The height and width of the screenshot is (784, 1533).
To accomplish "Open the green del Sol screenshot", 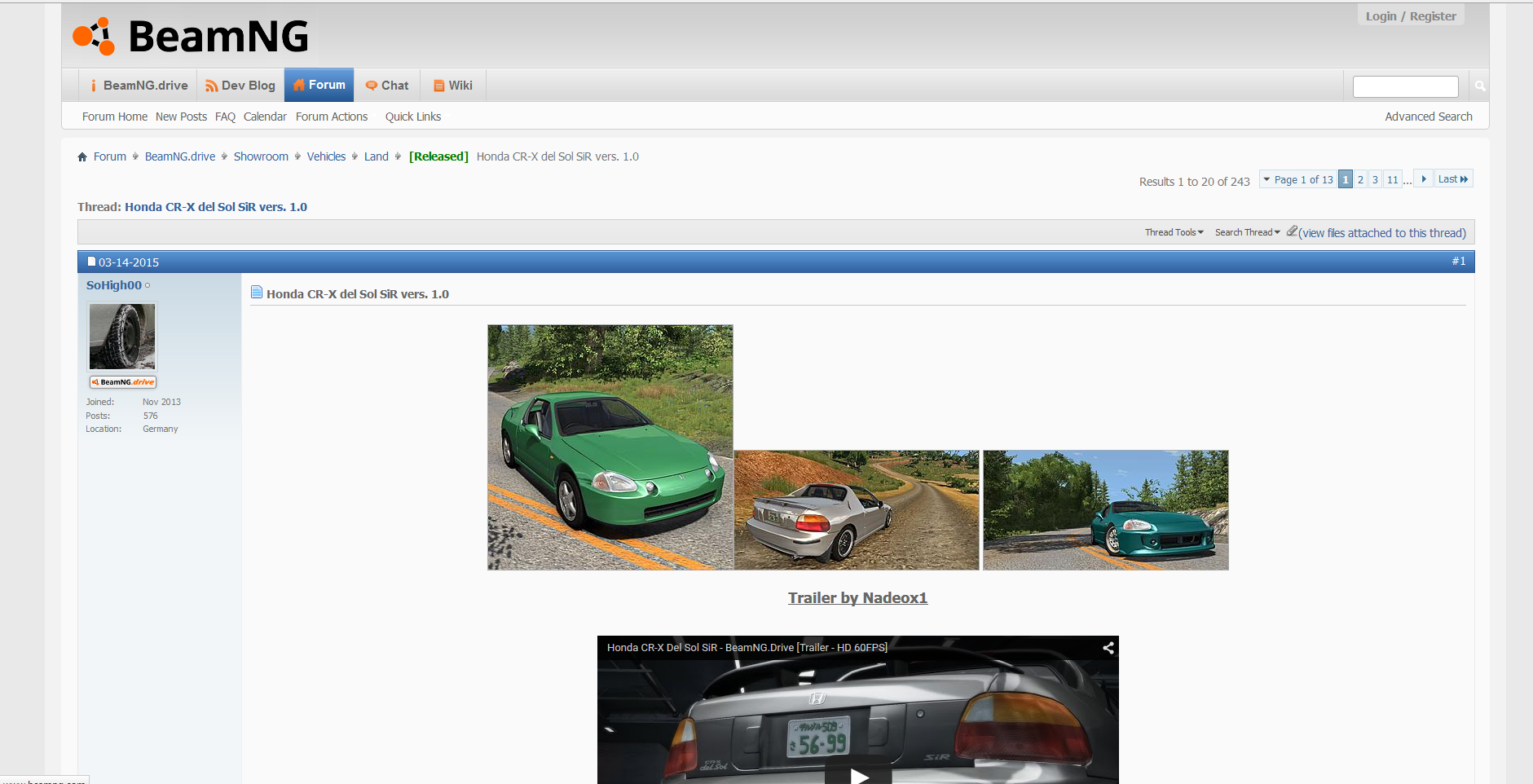I will click(x=610, y=447).
